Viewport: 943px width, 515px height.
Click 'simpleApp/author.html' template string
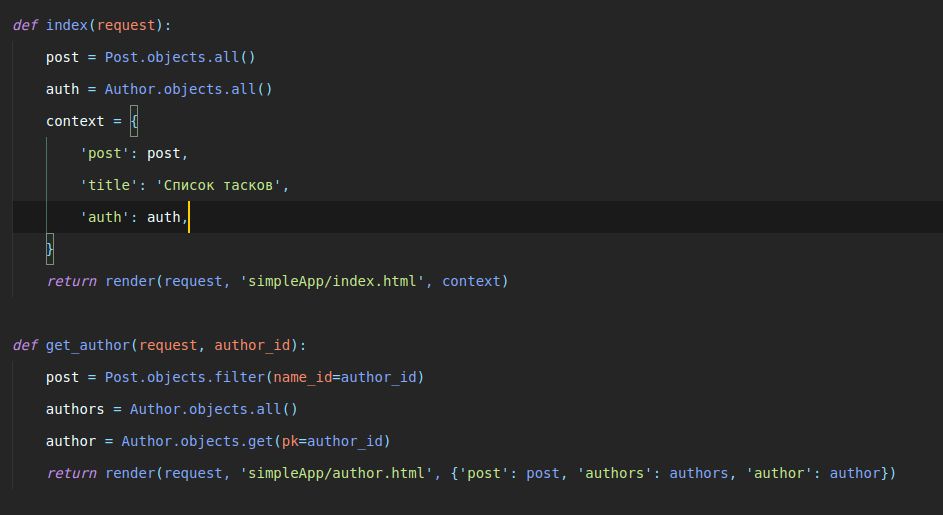337,473
